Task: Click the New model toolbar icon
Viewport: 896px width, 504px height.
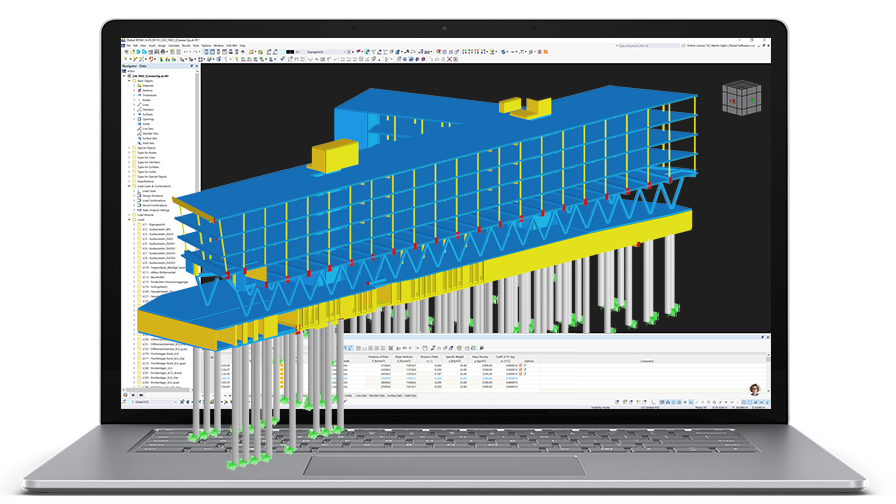Action: pyautogui.click(x=126, y=52)
